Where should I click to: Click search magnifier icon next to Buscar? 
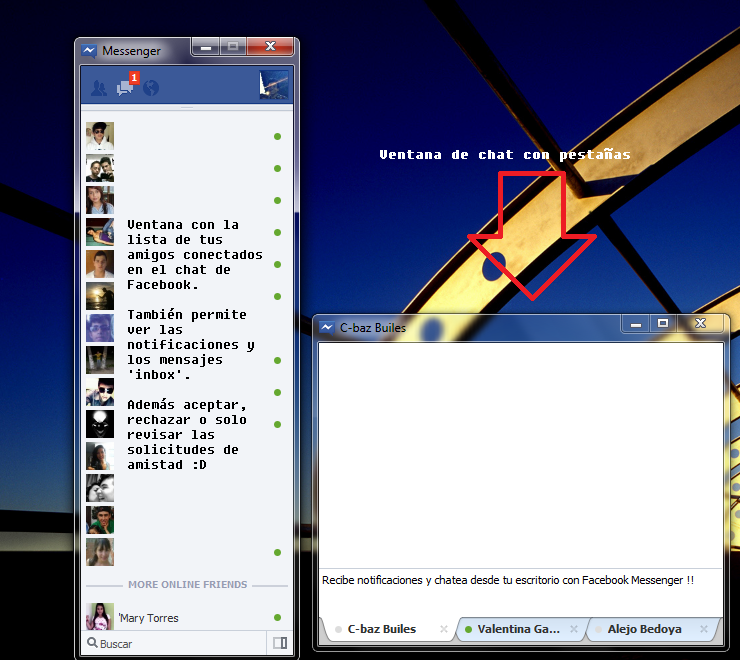pyautogui.click(x=92, y=643)
